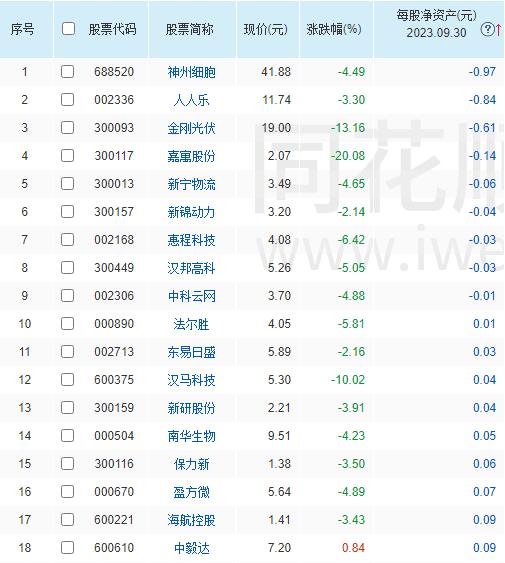Open the 金刚光伏 stock page
The height and width of the screenshot is (563, 505).
(191, 128)
